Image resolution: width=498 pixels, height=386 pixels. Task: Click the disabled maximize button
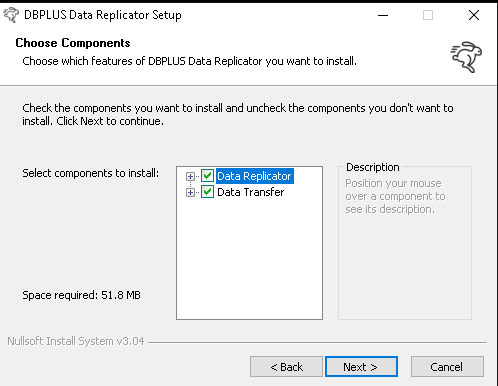pyautogui.click(x=428, y=15)
